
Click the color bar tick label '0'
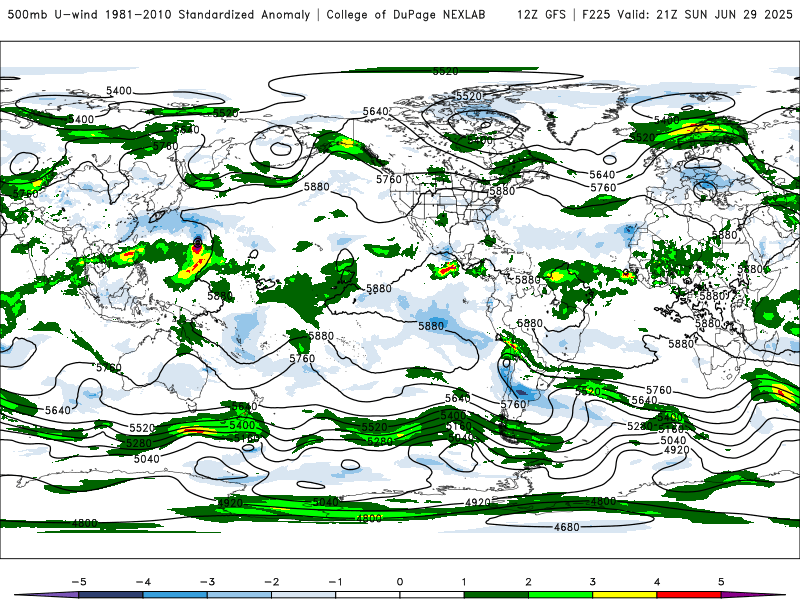click(400, 582)
